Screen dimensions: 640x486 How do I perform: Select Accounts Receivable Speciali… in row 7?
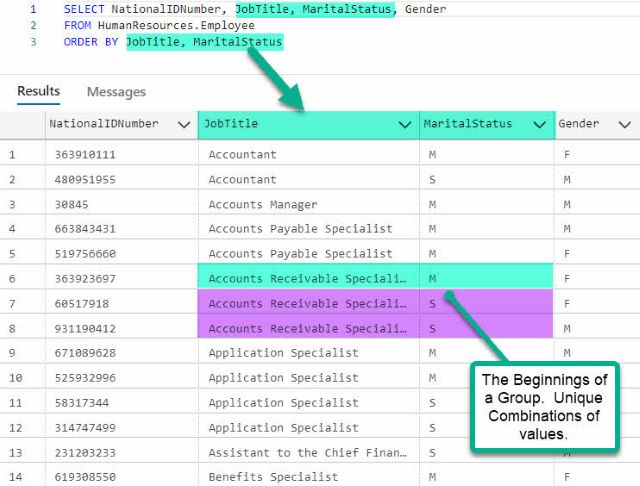coord(307,304)
